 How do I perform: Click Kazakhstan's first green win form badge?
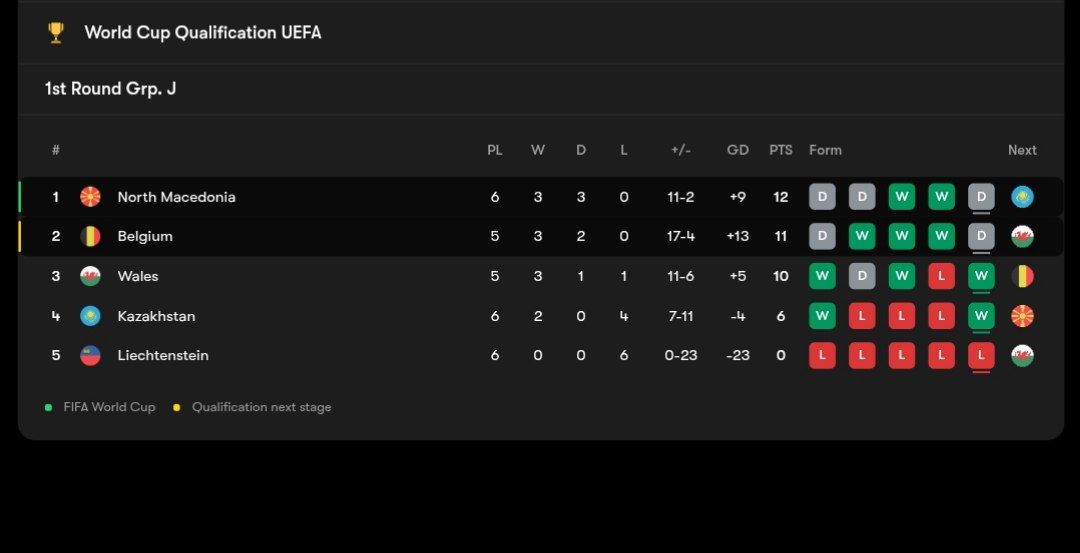point(822,316)
